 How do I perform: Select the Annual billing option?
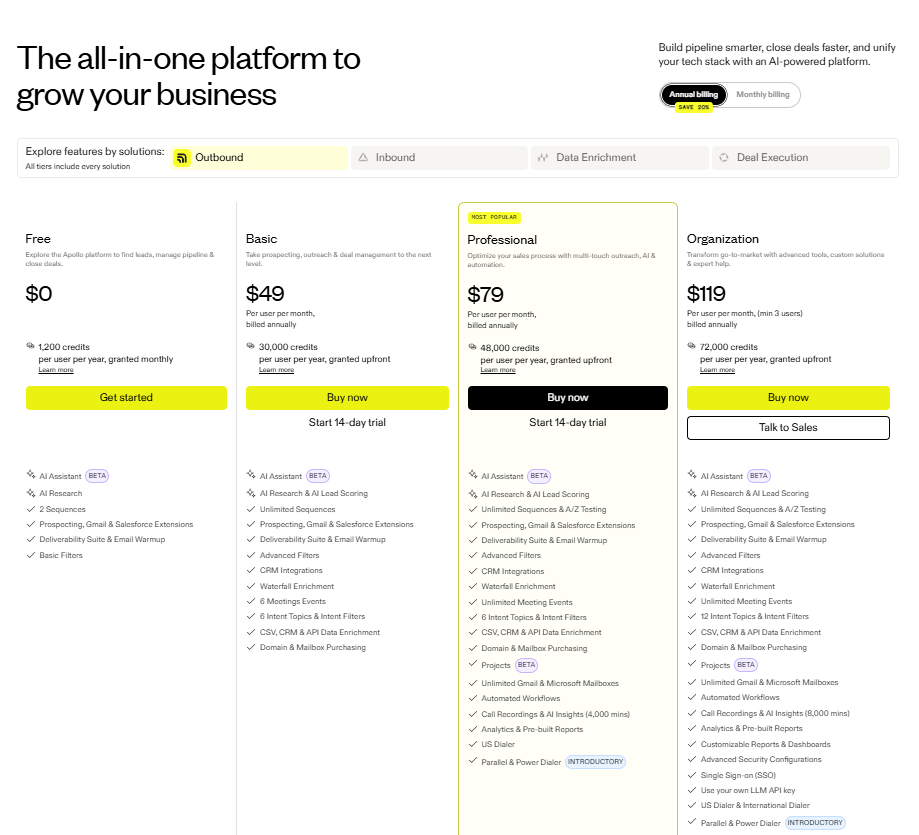(693, 94)
